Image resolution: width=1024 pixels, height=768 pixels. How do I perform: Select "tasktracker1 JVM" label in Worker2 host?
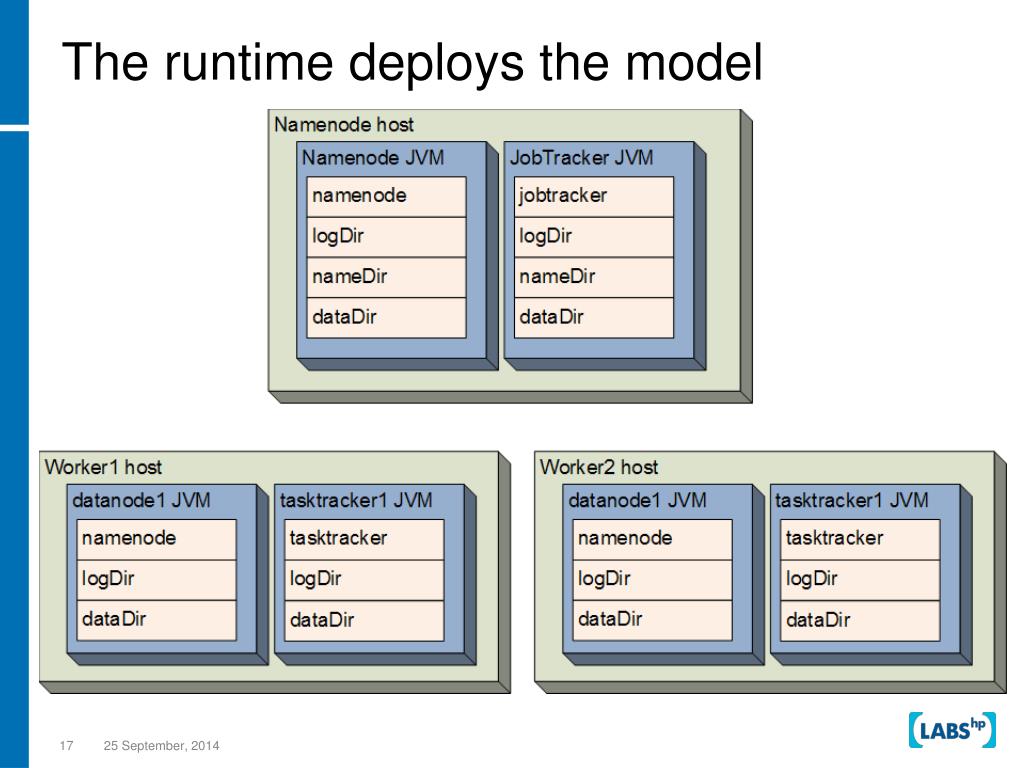(x=852, y=500)
